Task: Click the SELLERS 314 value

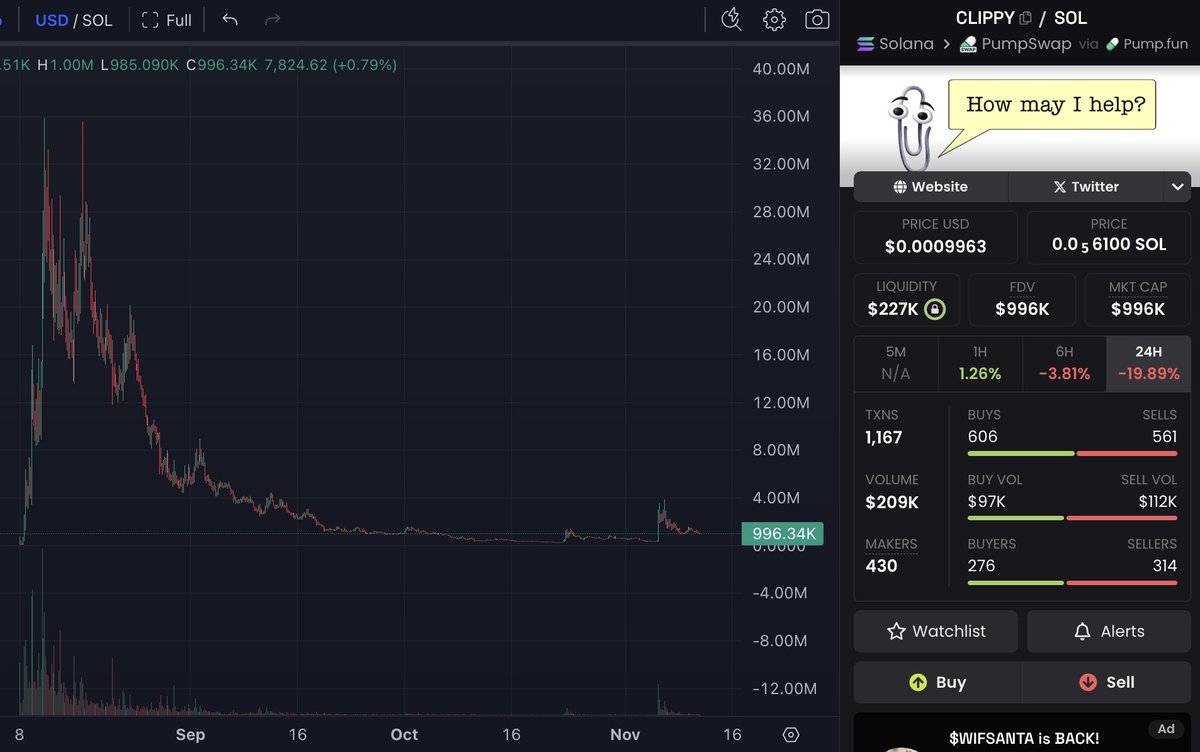Action: (x=1164, y=566)
